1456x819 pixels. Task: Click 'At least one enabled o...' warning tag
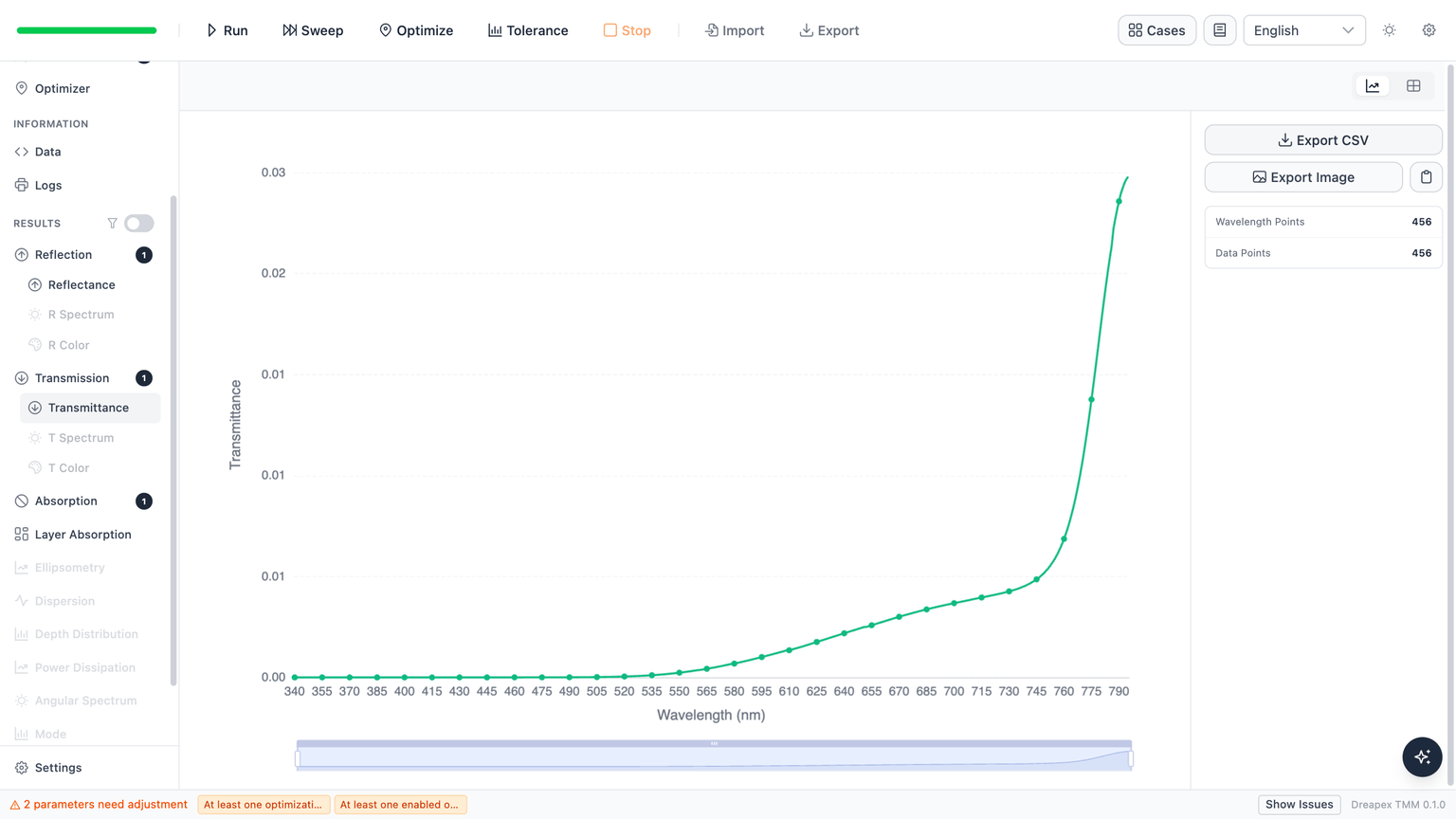click(x=400, y=805)
